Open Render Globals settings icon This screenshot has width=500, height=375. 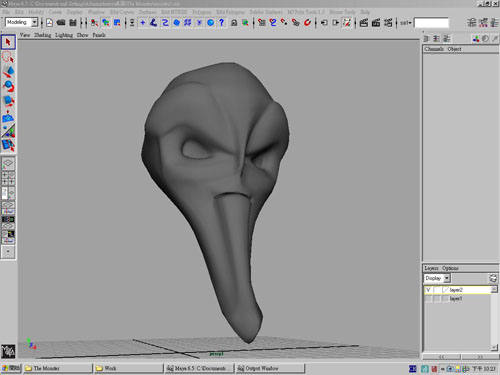[x=388, y=23]
